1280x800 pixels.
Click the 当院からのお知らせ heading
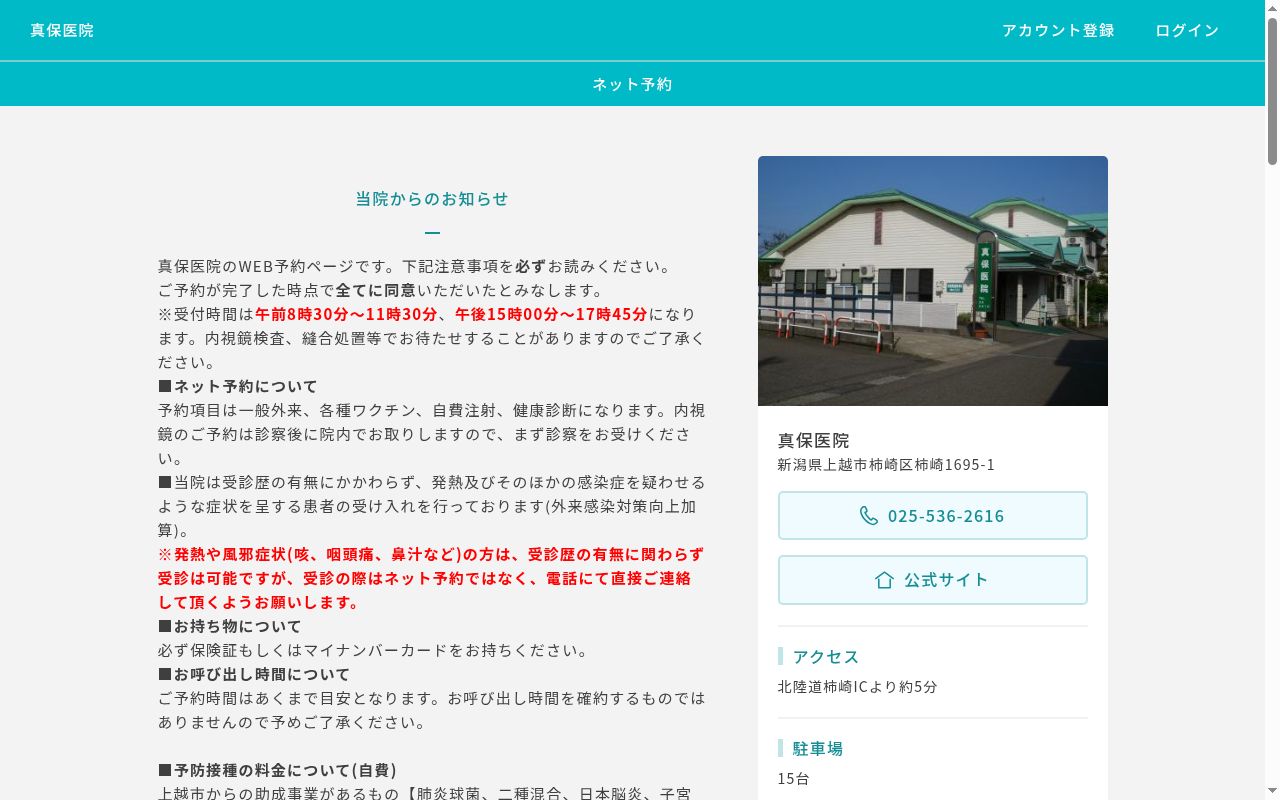point(432,199)
